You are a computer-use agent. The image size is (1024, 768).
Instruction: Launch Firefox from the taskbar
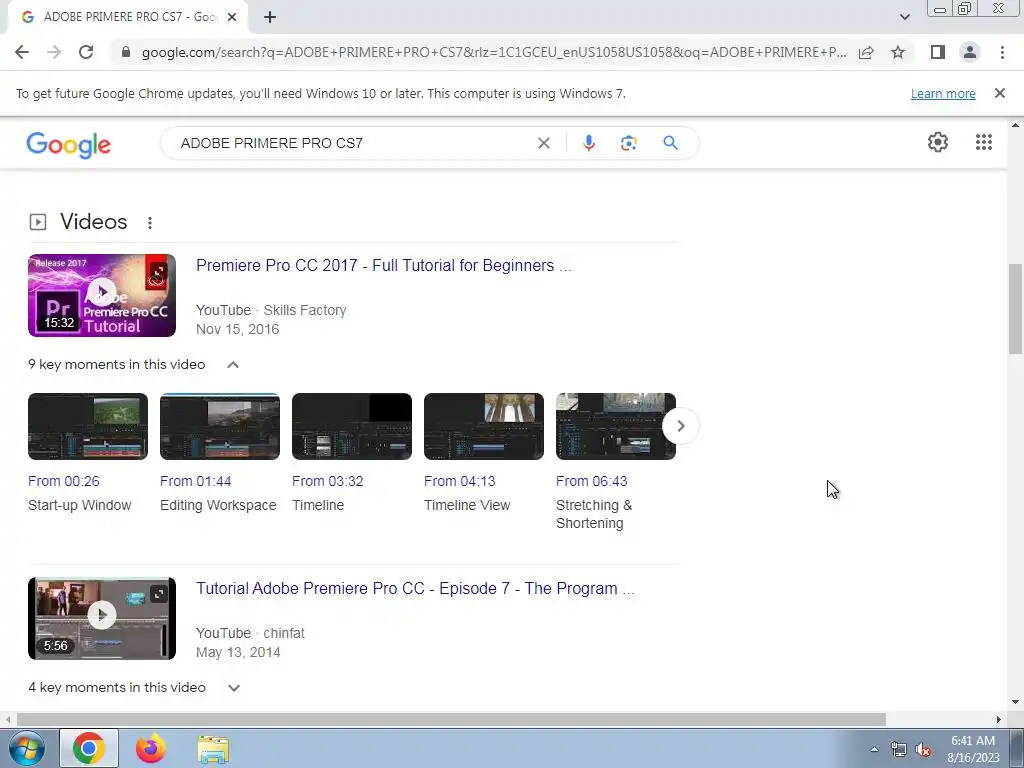[x=151, y=748]
